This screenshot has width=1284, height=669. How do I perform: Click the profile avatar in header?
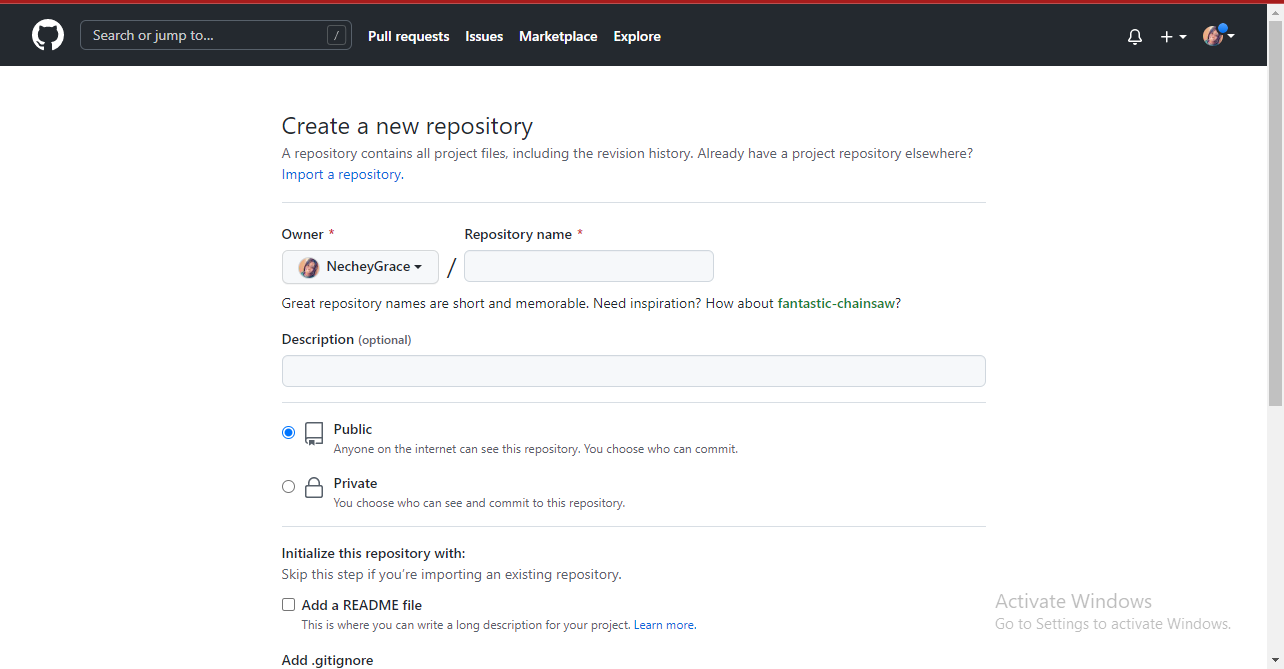point(1212,36)
